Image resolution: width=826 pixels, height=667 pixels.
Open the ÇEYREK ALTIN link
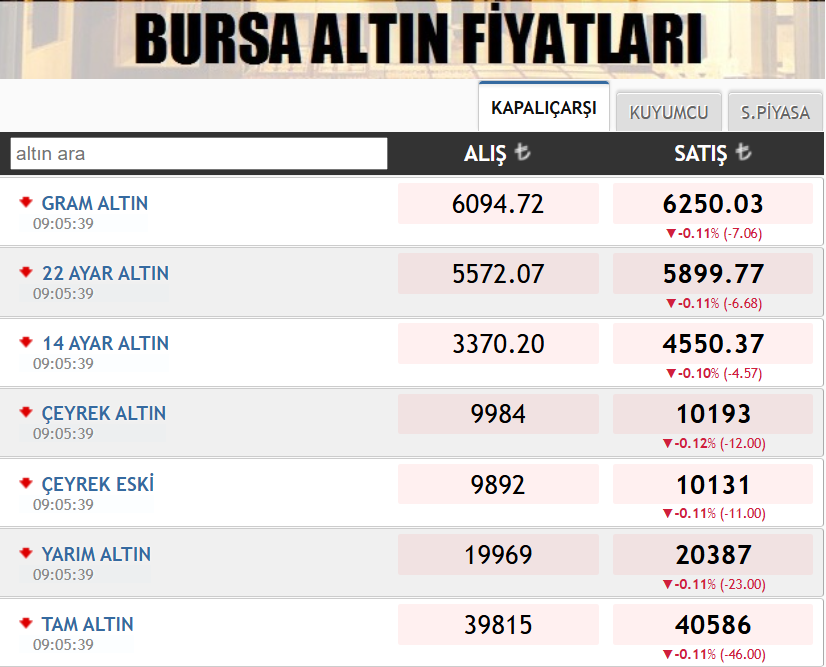click(104, 413)
